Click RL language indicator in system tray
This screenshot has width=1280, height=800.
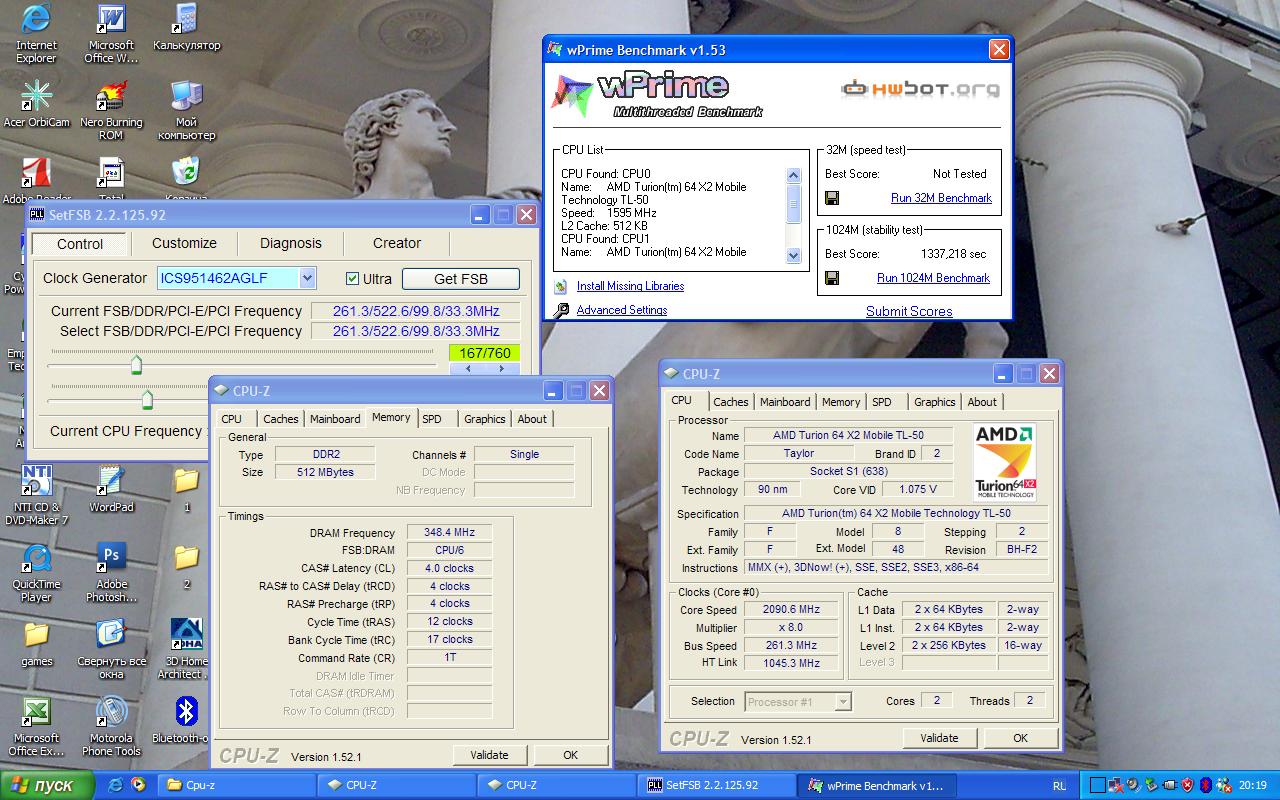[1060, 786]
